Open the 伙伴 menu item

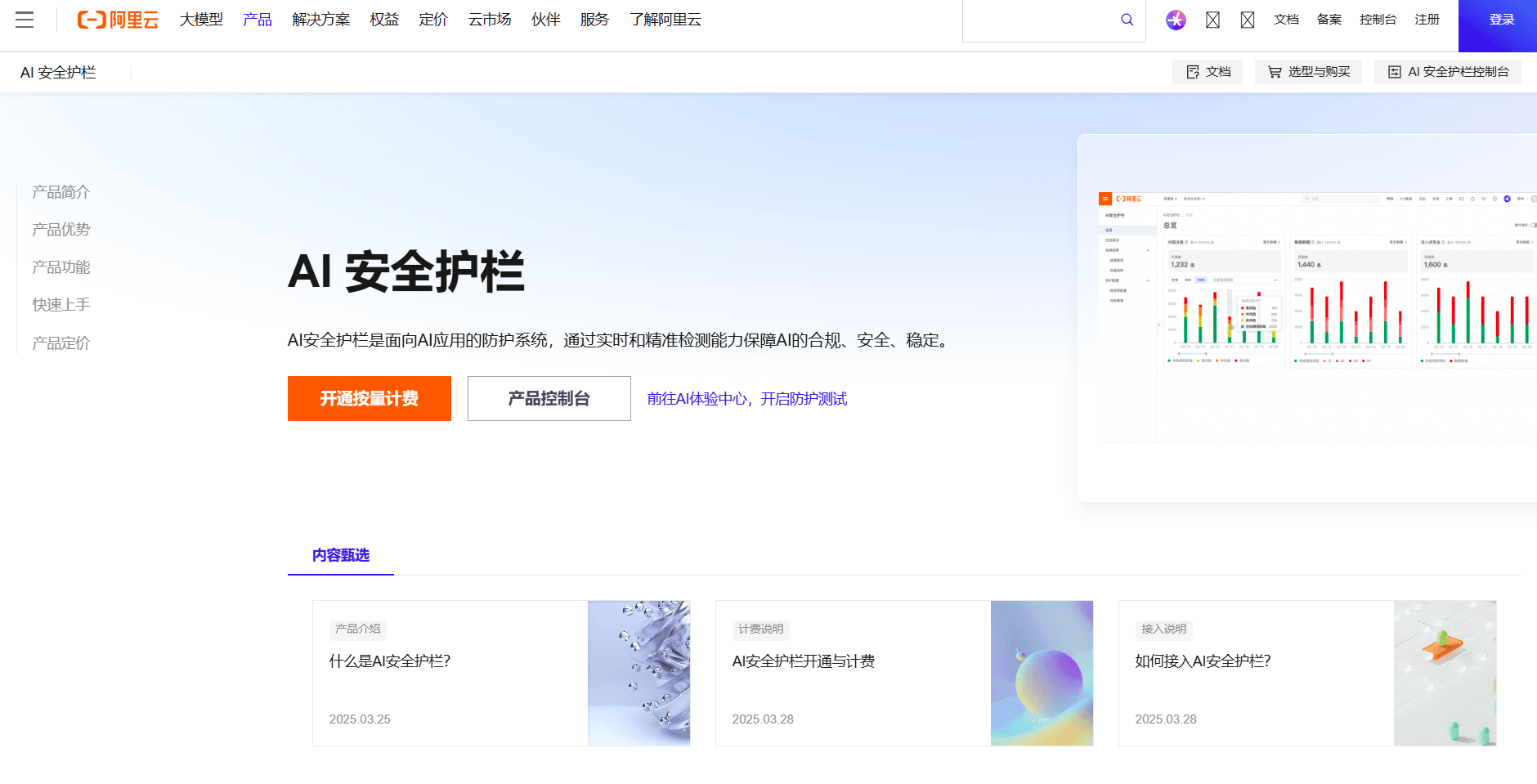coord(546,20)
